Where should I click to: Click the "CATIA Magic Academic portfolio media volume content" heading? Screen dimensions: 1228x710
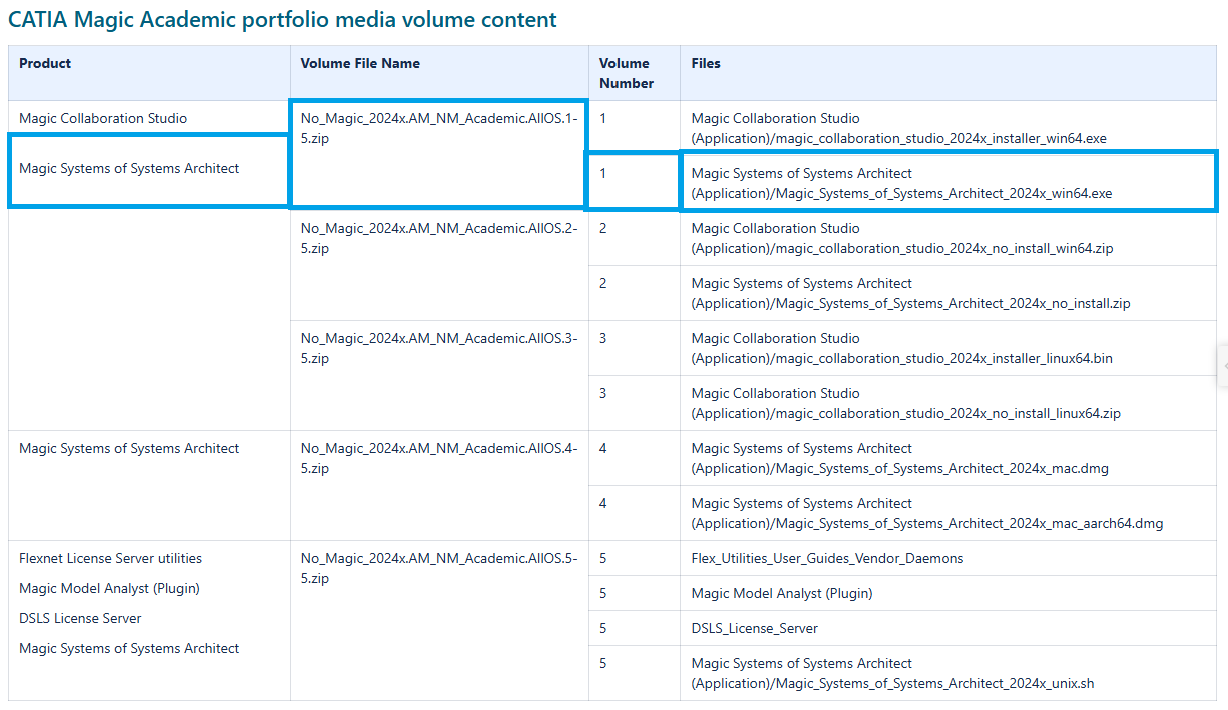pos(282,20)
